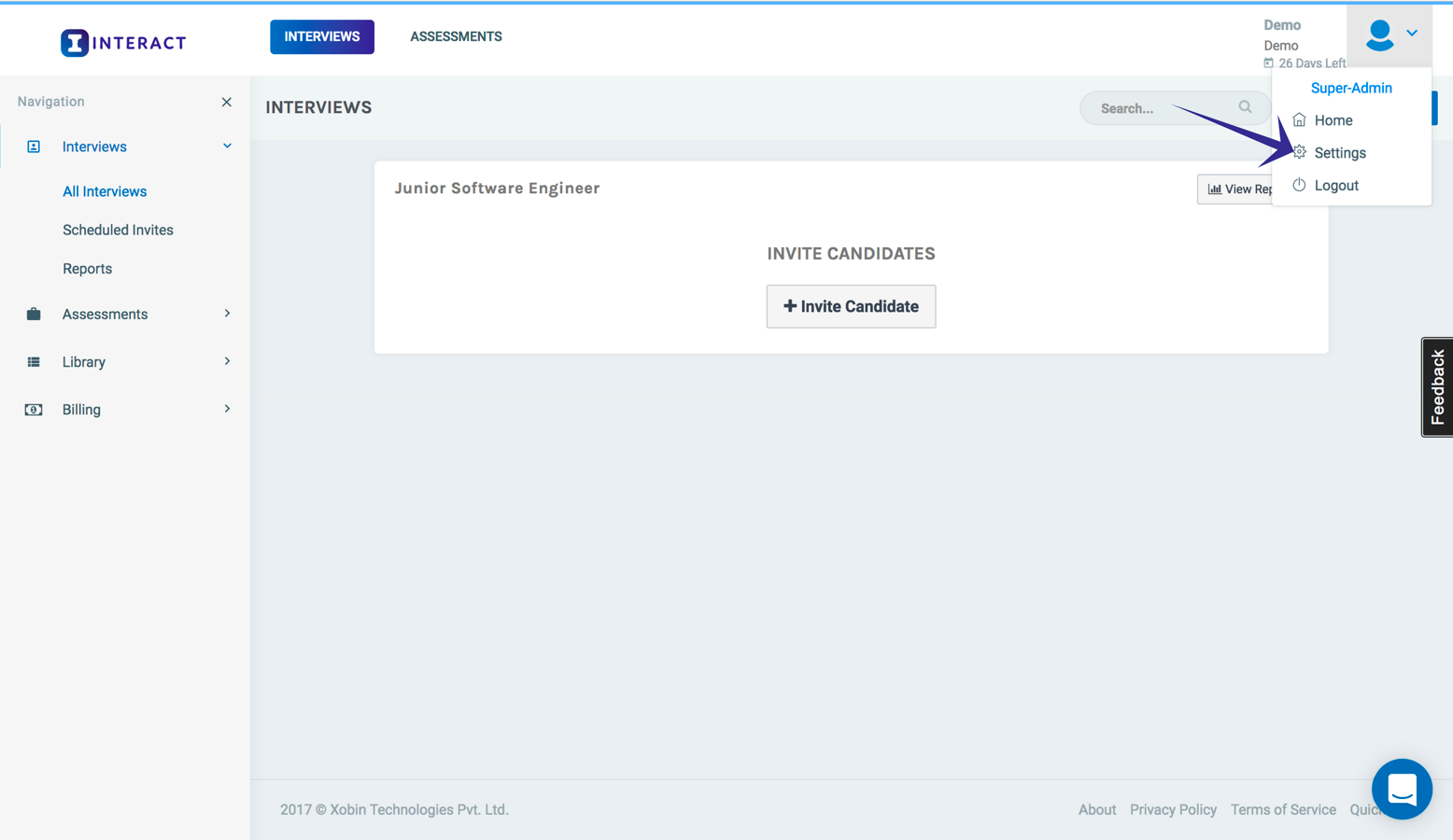This screenshot has width=1453, height=840.
Task: Click the 26 Days Left text
Action: [x=1312, y=63]
